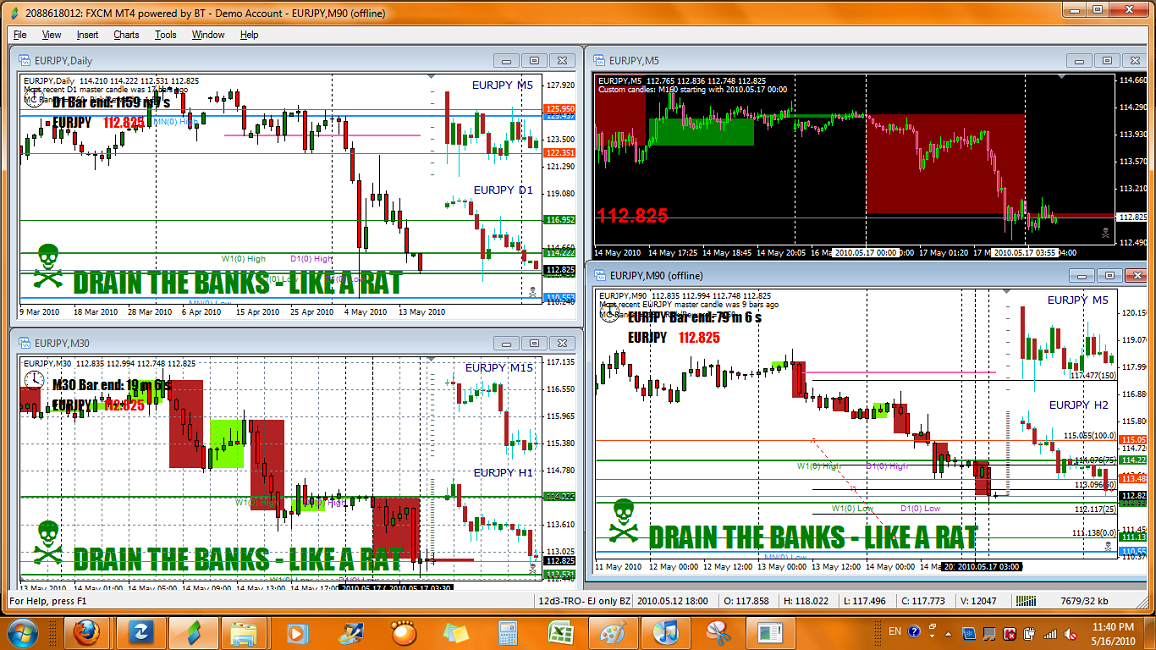Viewport: 1156px width, 650px height.
Task: Open the Paint palette taskbar icon
Action: (613, 633)
